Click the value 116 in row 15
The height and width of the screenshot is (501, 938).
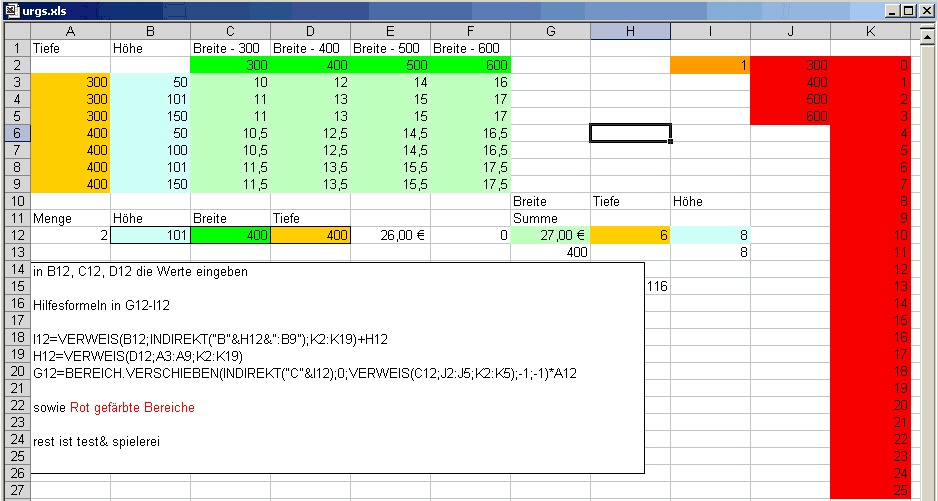pyautogui.click(x=657, y=287)
